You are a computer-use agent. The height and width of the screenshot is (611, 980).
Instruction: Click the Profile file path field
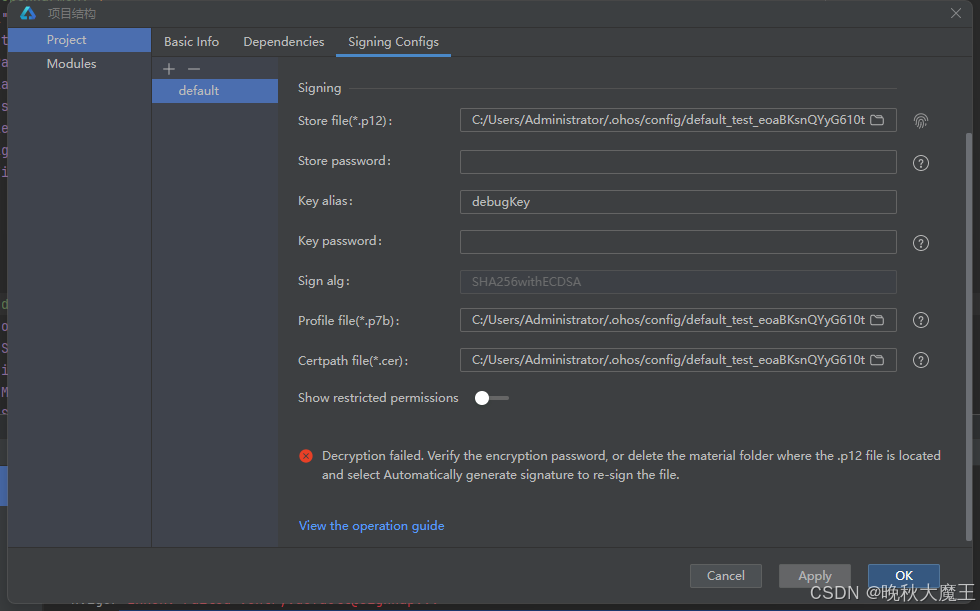pyautogui.click(x=678, y=320)
